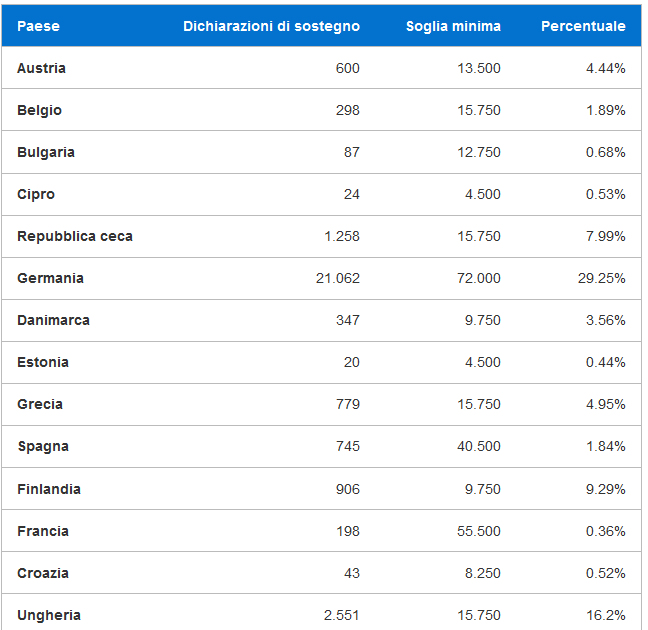Screen dimensions: 648x630
Task: Select the Spagna row label
Action: click(43, 447)
